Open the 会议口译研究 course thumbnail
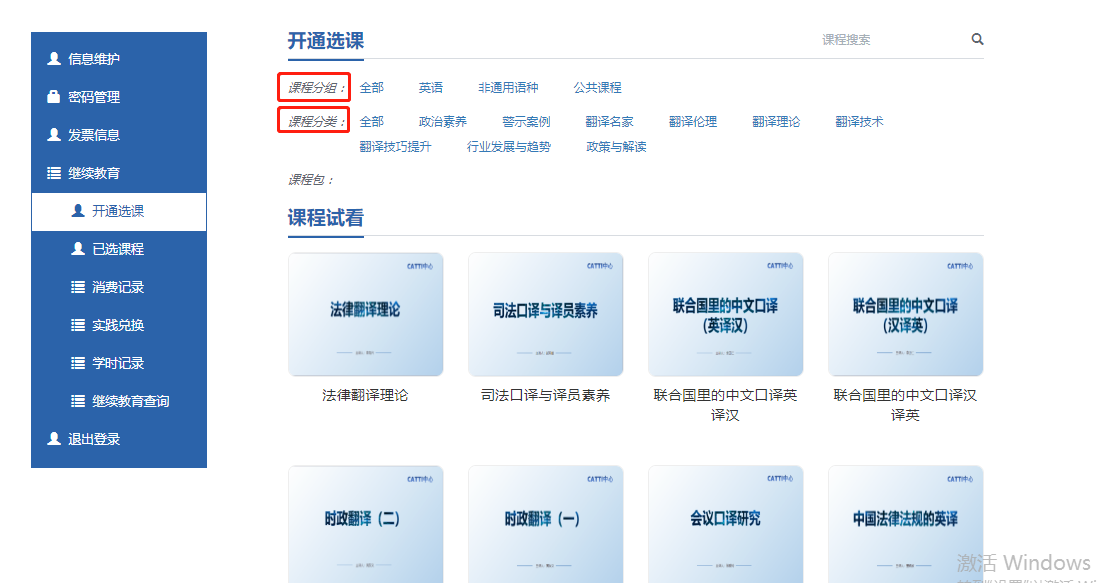 (x=725, y=522)
